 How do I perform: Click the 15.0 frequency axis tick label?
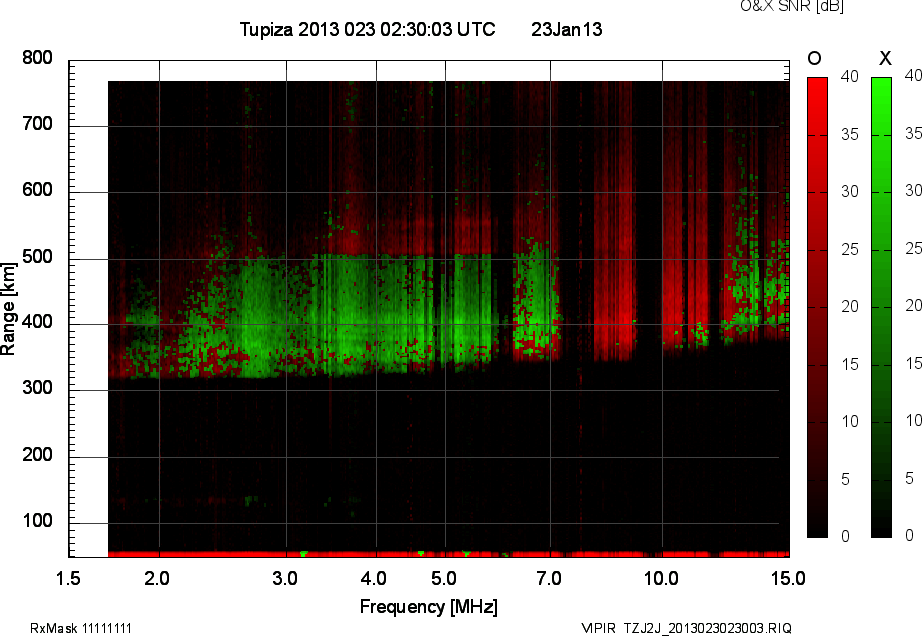789,578
